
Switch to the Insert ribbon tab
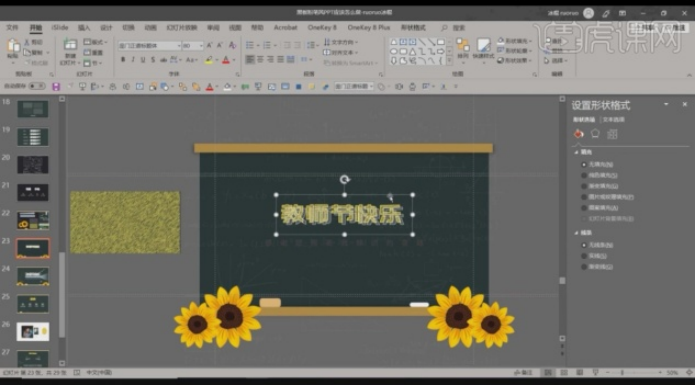(83, 28)
